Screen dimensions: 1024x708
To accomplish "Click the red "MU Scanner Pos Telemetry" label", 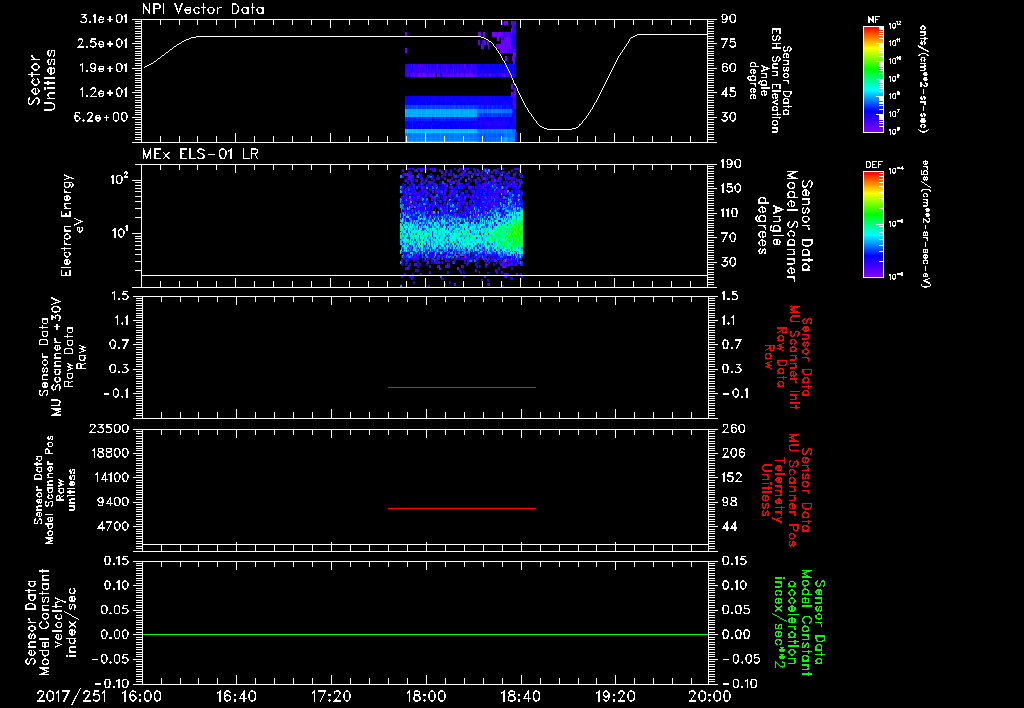I will [x=786, y=490].
